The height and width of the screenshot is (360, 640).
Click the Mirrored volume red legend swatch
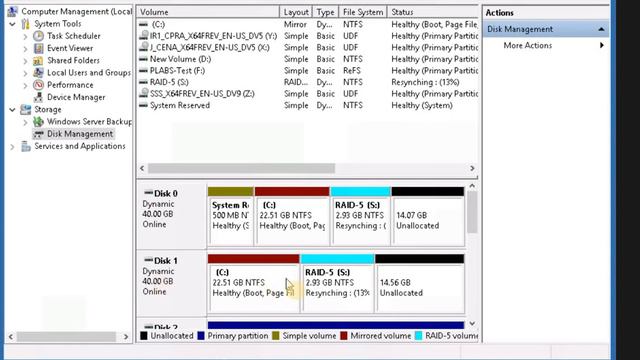click(x=344, y=336)
